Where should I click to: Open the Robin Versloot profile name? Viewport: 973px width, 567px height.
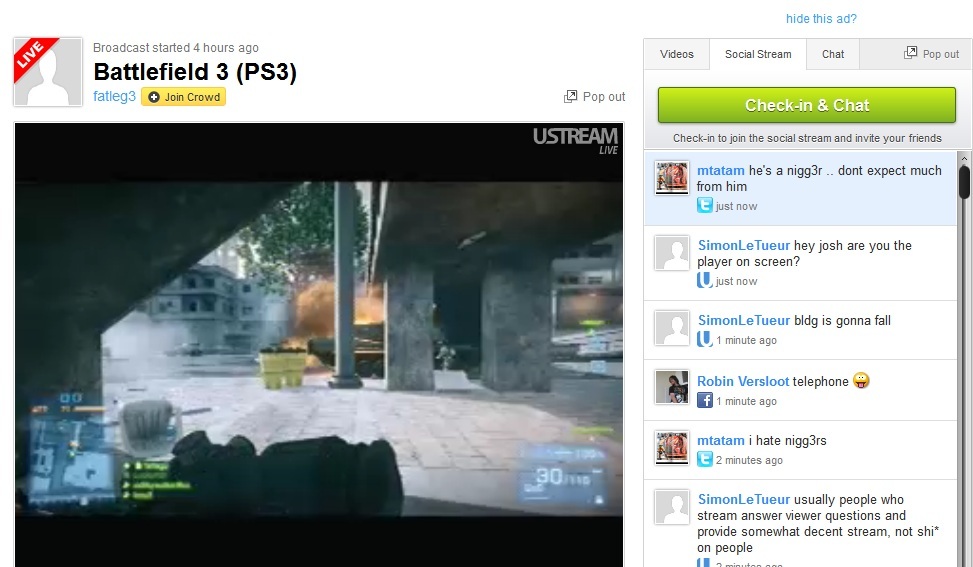pos(743,381)
